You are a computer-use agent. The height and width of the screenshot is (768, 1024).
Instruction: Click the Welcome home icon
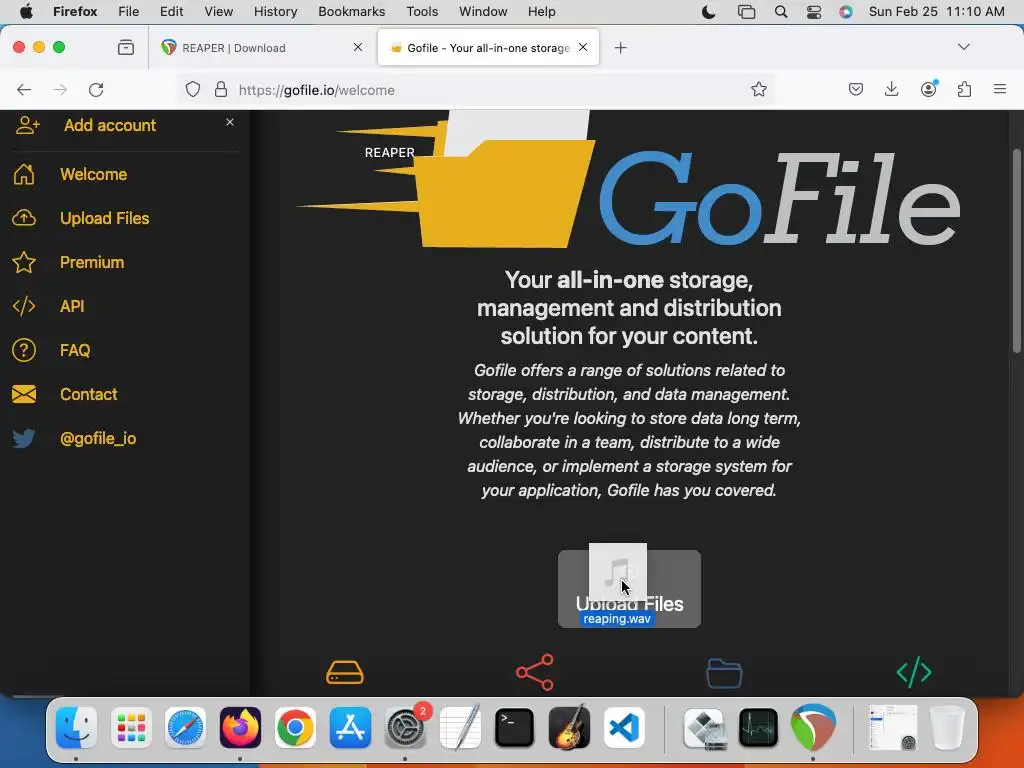click(24, 174)
